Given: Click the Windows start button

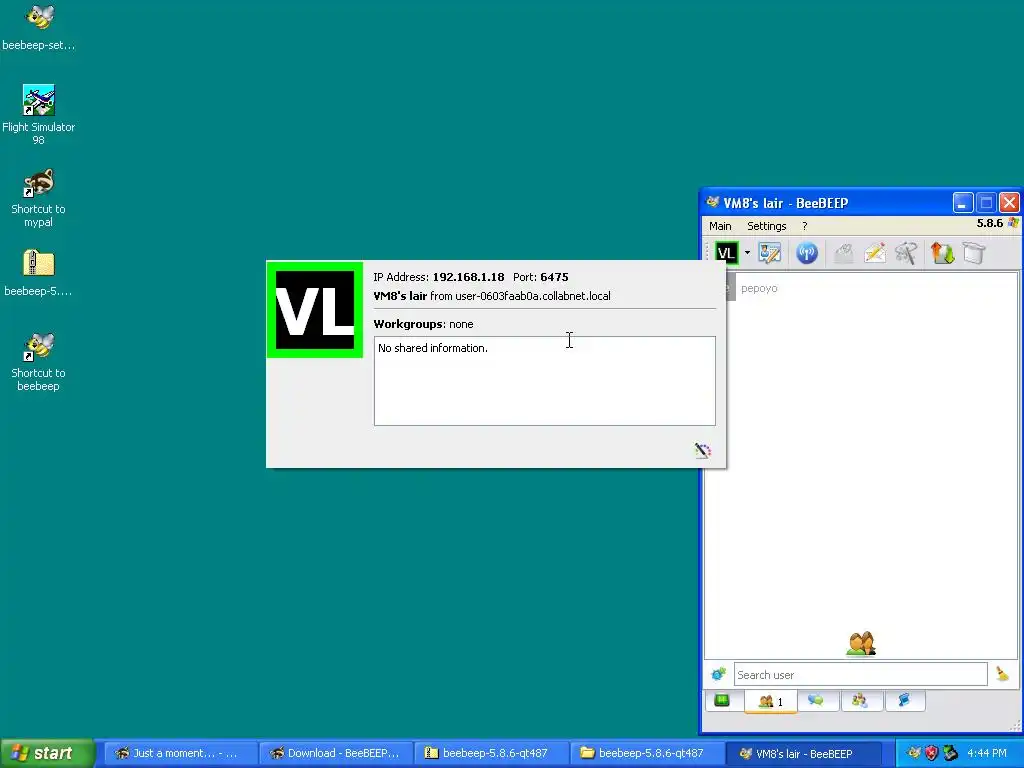Looking at the screenshot, I should click(x=47, y=753).
